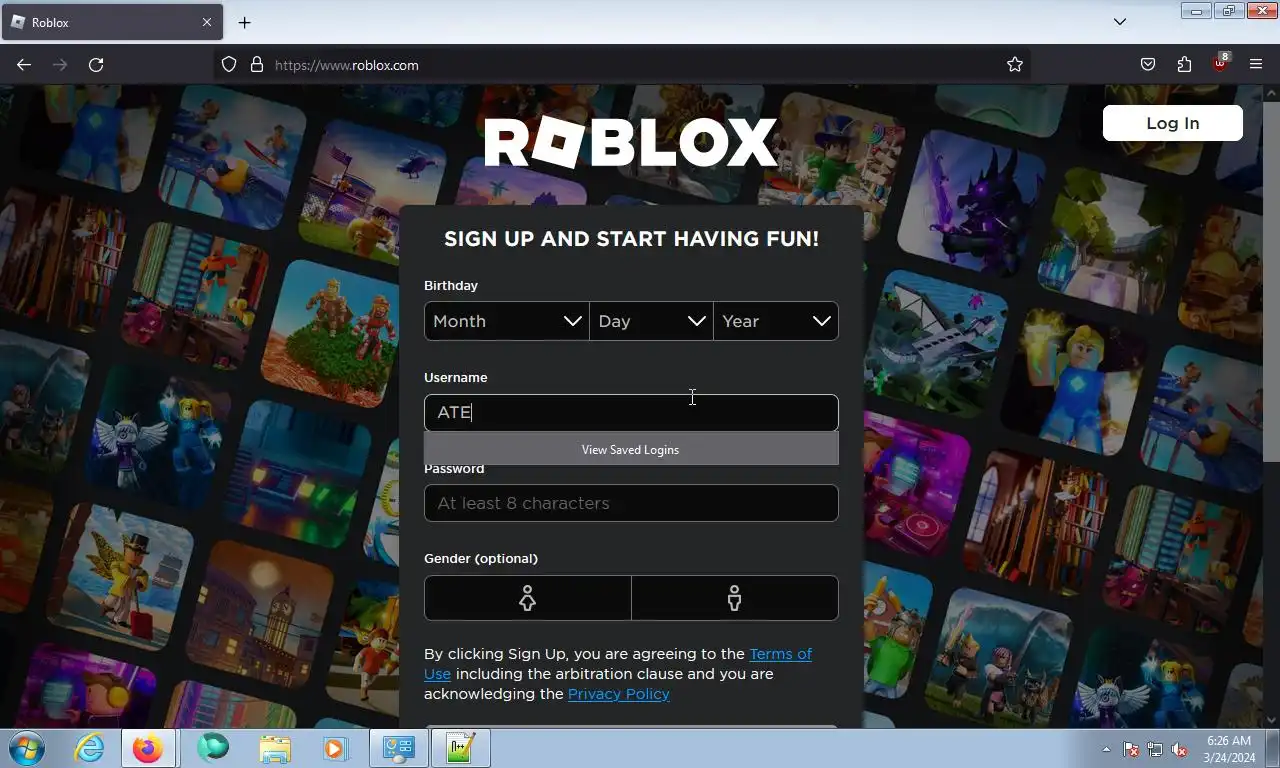1280x768 pixels.
Task: Click the network tray icon
Action: coord(1155,749)
